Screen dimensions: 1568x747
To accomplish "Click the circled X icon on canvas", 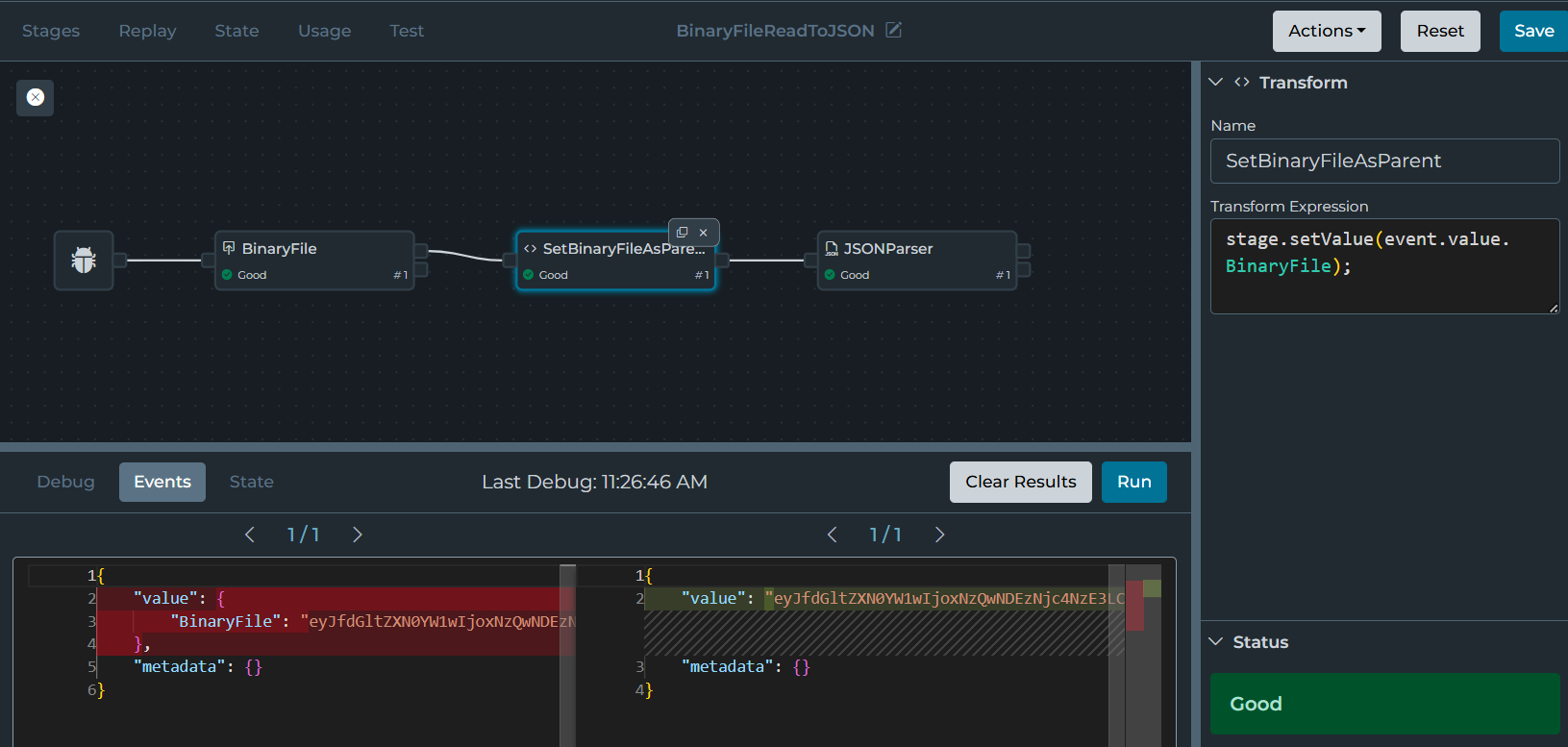I will (x=36, y=97).
